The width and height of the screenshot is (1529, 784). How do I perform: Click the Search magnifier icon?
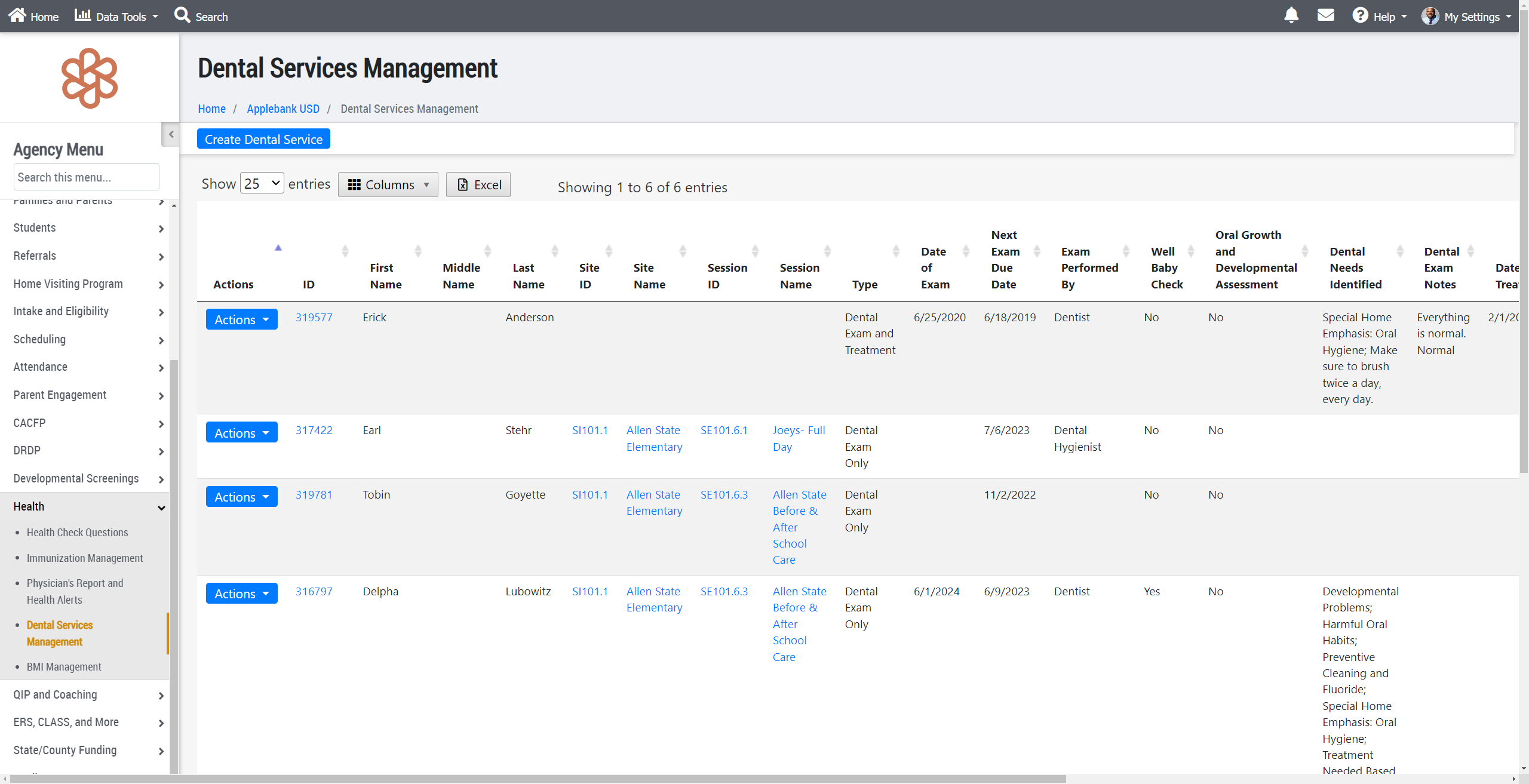[182, 16]
